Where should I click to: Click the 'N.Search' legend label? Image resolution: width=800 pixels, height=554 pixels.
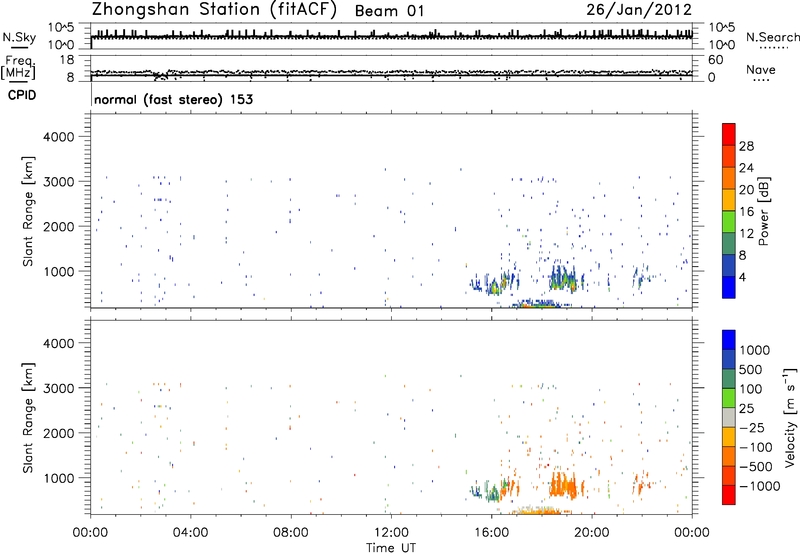point(772,37)
